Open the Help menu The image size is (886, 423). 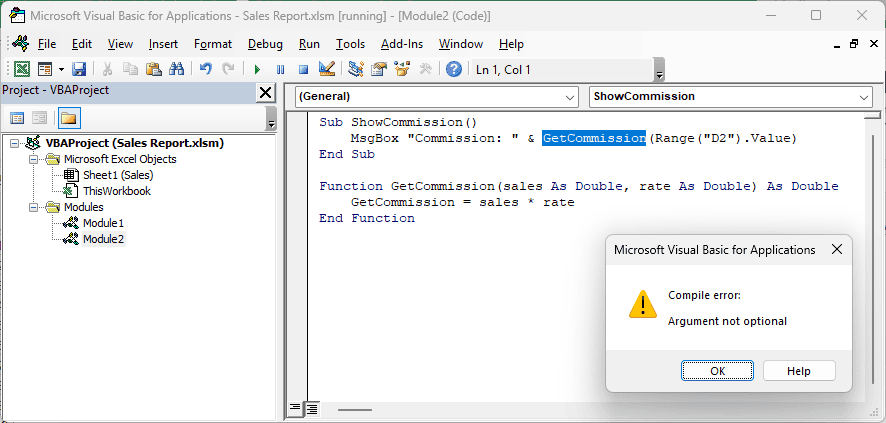point(511,44)
